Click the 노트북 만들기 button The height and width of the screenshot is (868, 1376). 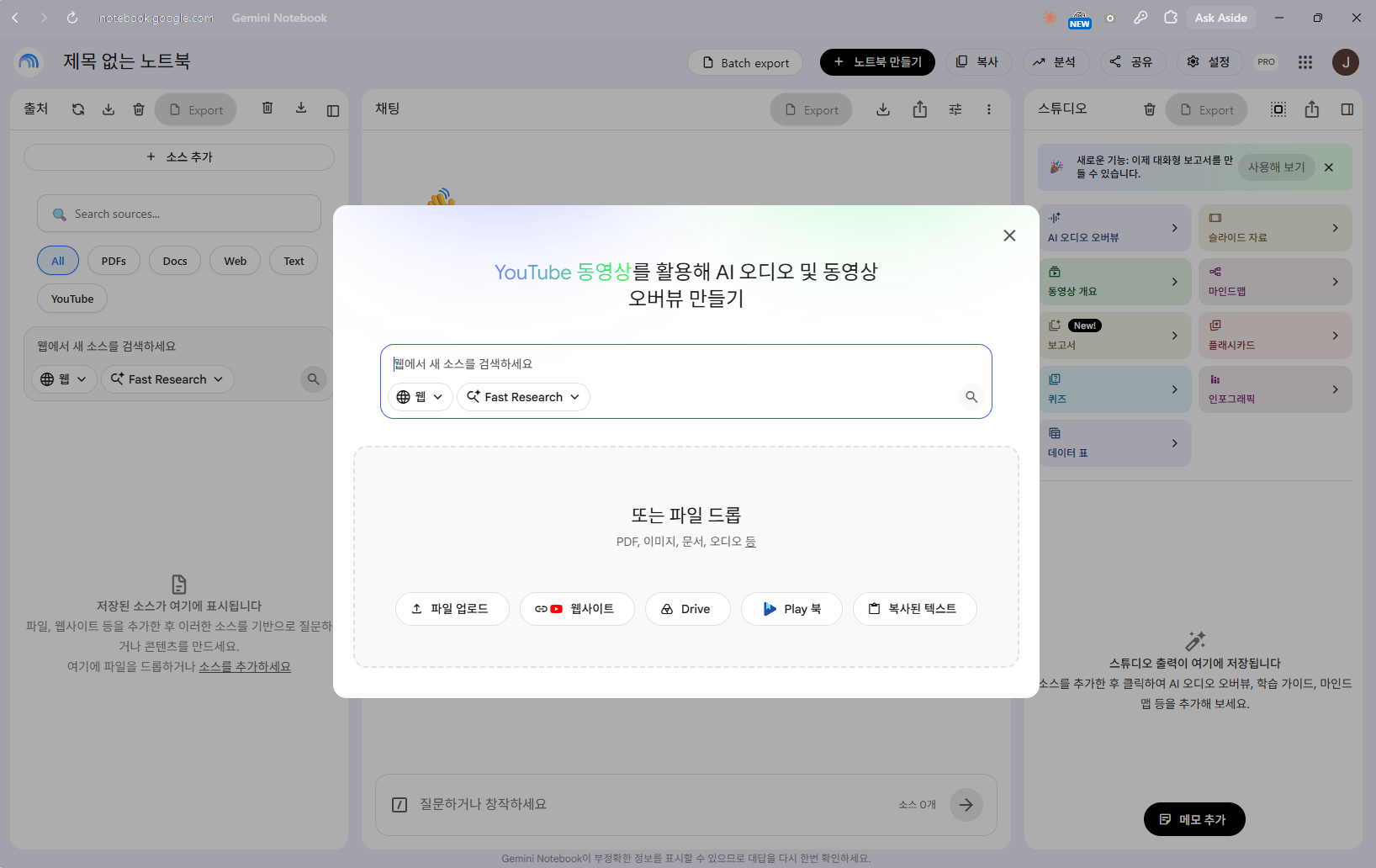coord(877,62)
